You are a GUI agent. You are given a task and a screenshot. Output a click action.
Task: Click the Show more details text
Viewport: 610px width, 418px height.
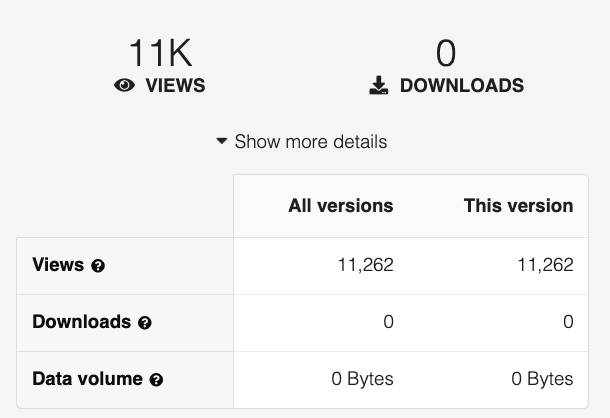point(310,142)
